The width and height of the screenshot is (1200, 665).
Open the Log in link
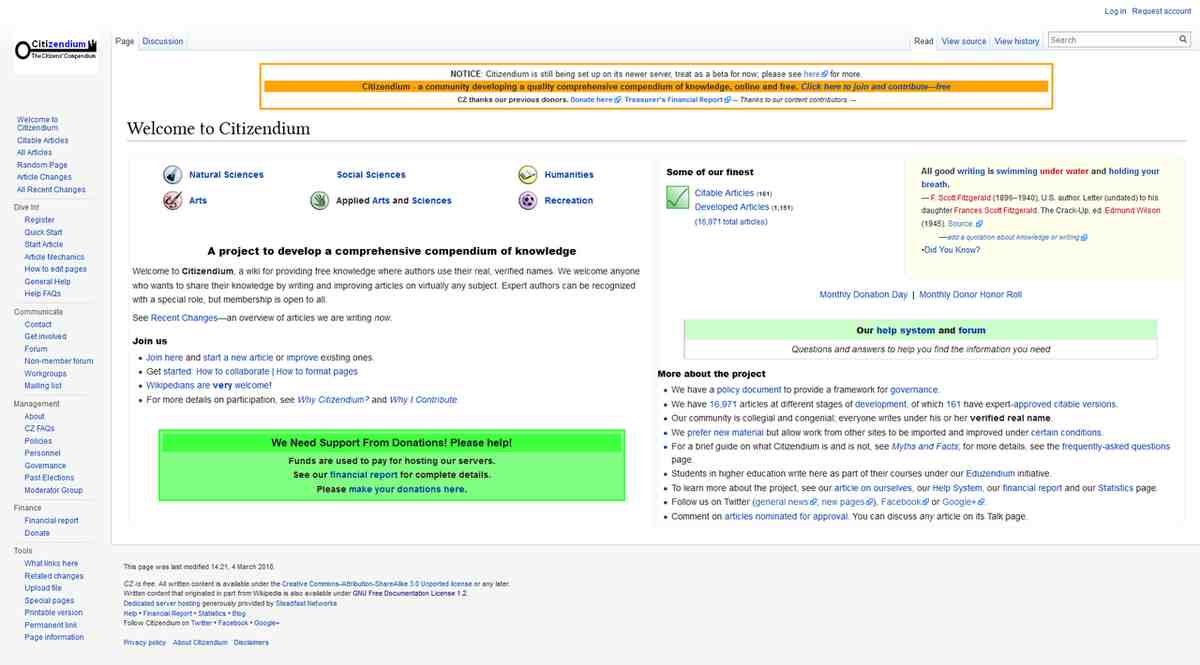1115,11
